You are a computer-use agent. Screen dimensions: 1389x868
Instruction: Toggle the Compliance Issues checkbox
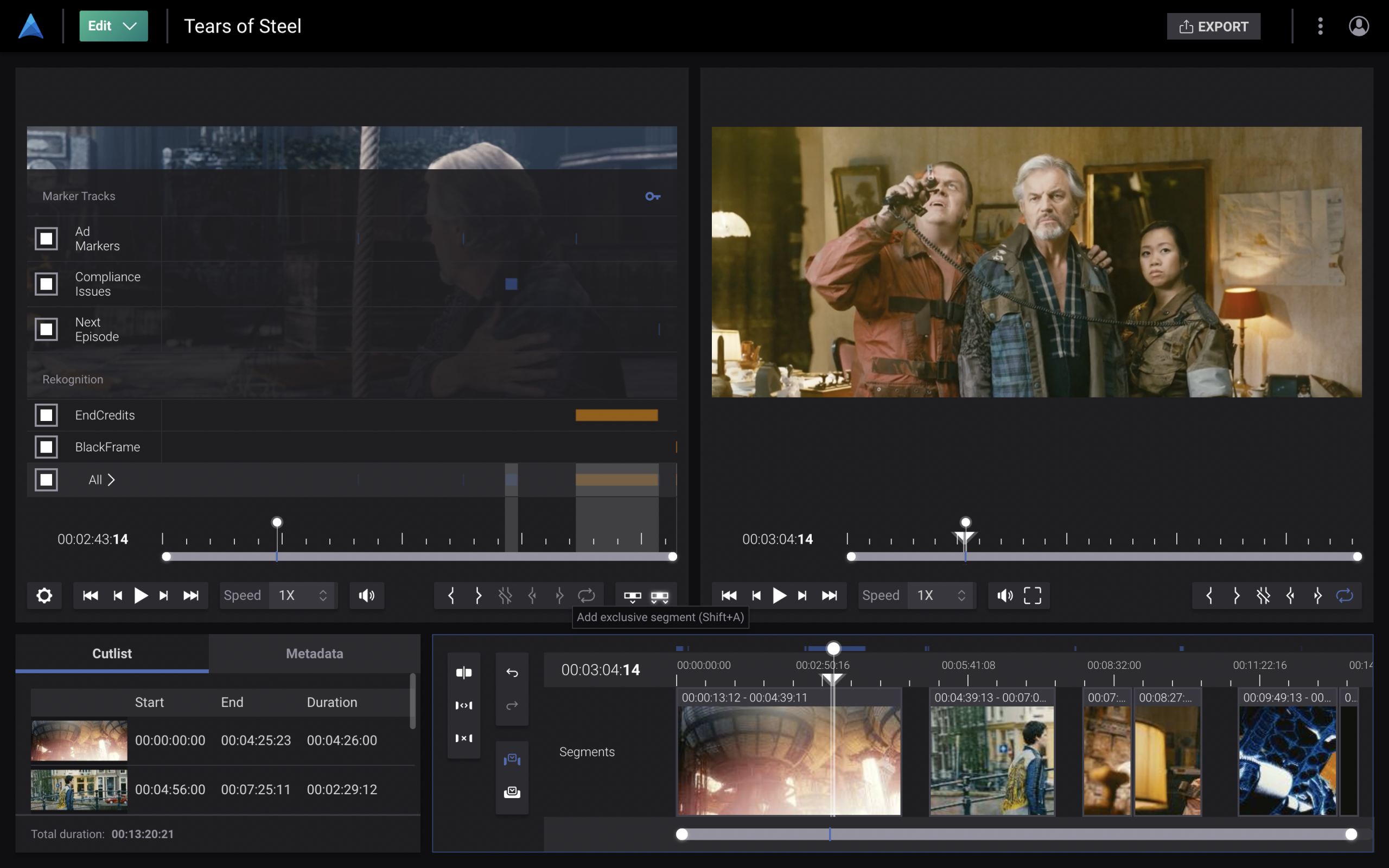47,284
